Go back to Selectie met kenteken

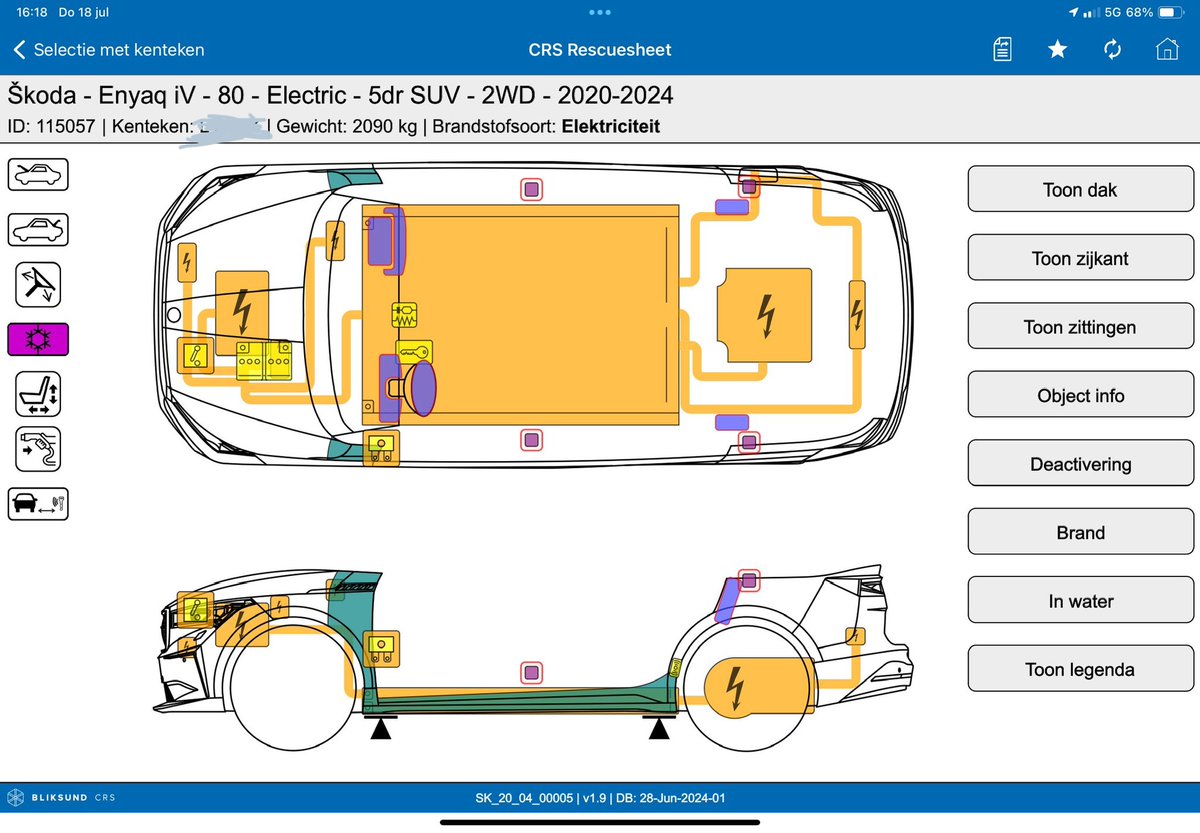108,49
